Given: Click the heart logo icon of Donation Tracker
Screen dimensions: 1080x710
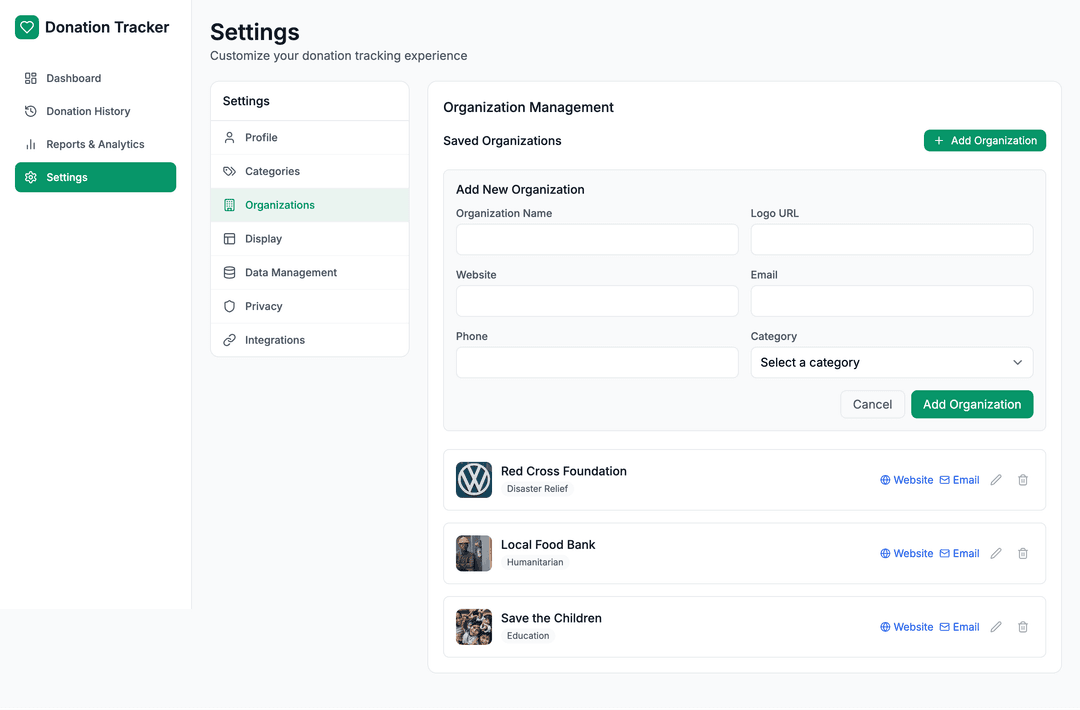Looking at the screenshot, I should point(27,28).
